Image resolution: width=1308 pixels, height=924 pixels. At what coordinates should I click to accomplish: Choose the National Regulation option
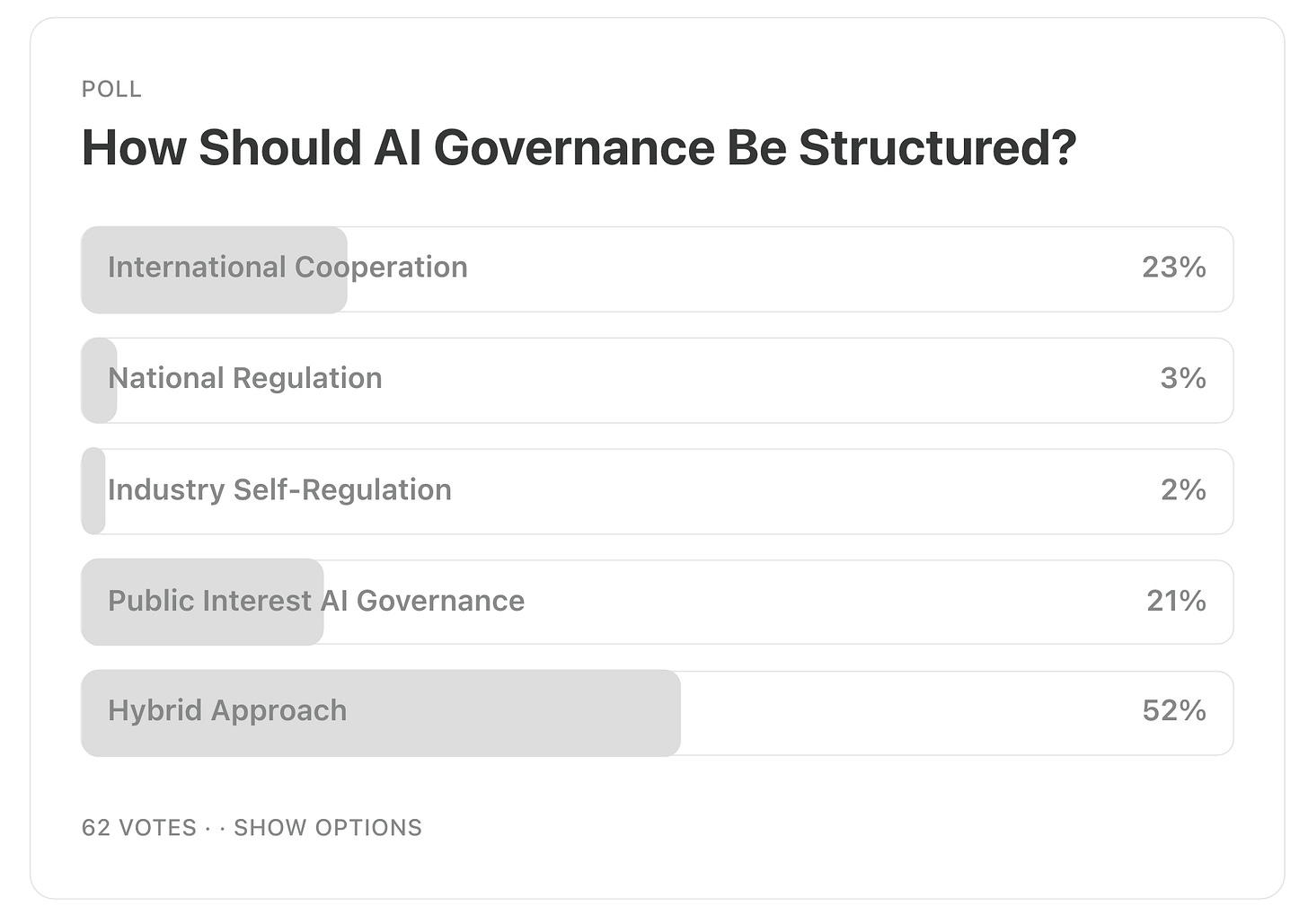pyautogui.click(x=657, y=381)
